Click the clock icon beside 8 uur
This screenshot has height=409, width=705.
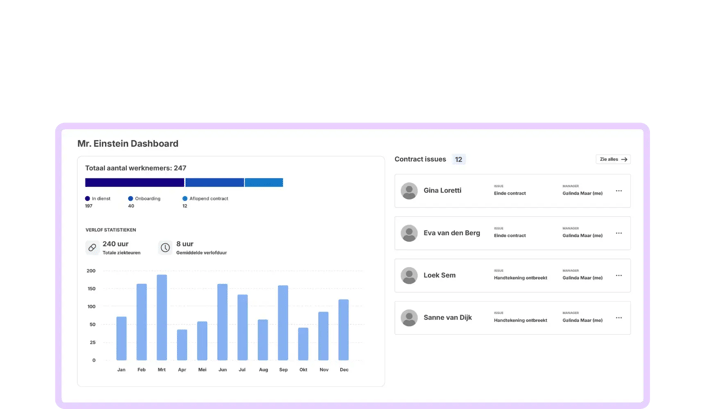coord(165,248)
